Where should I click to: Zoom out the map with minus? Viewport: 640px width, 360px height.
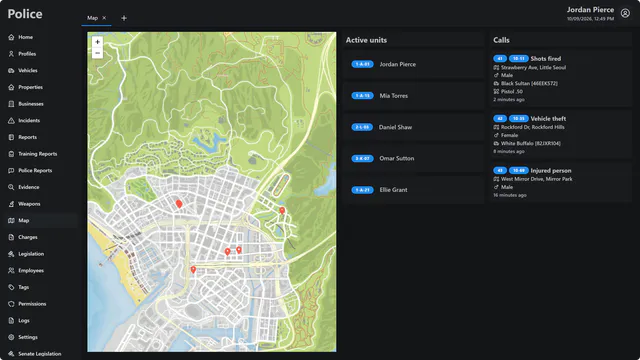coord(97,53)
